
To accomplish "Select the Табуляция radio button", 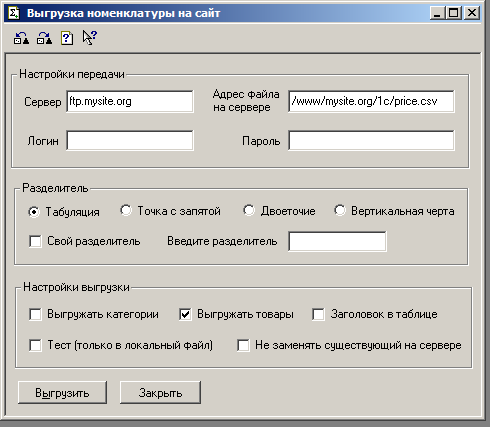I will [x=34, y=212].
